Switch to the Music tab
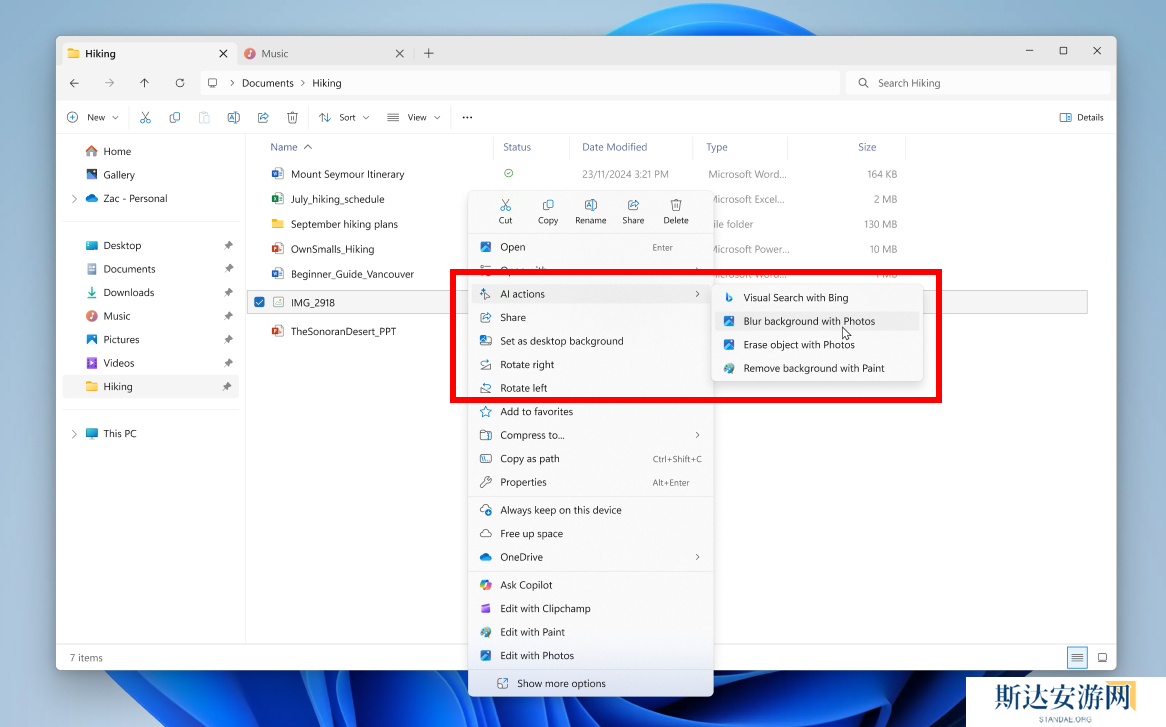The height and width of the screenshot is (727, 1166). [x=275, y=54]
